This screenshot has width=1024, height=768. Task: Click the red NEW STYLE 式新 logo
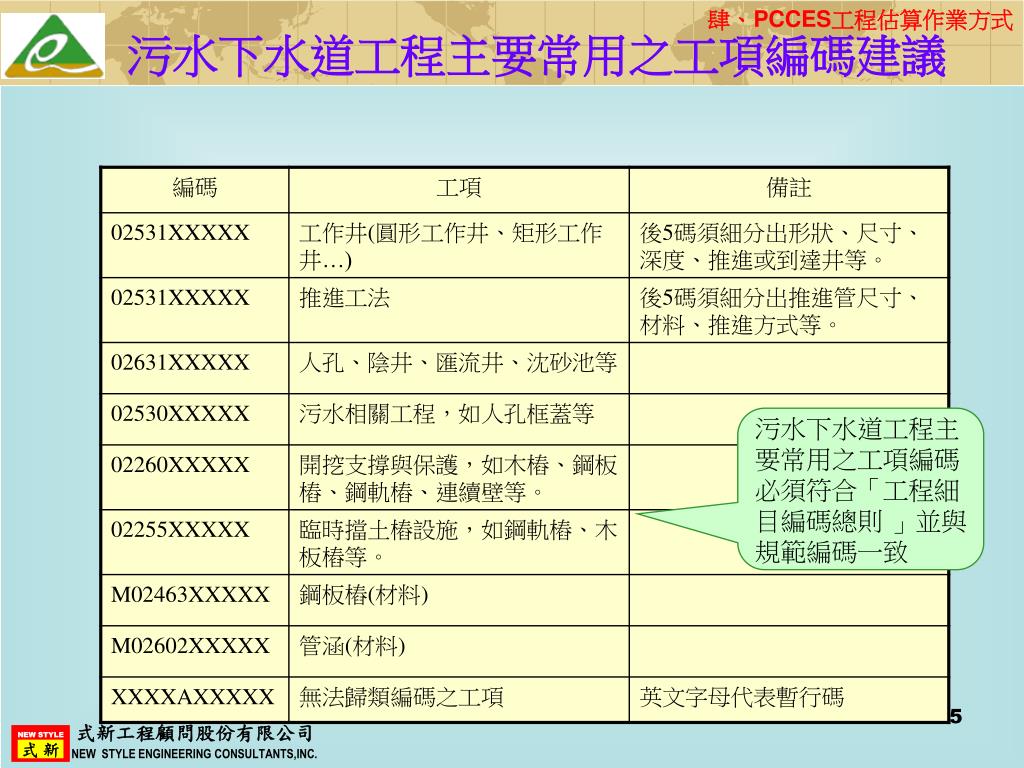(x=40, y=744)
